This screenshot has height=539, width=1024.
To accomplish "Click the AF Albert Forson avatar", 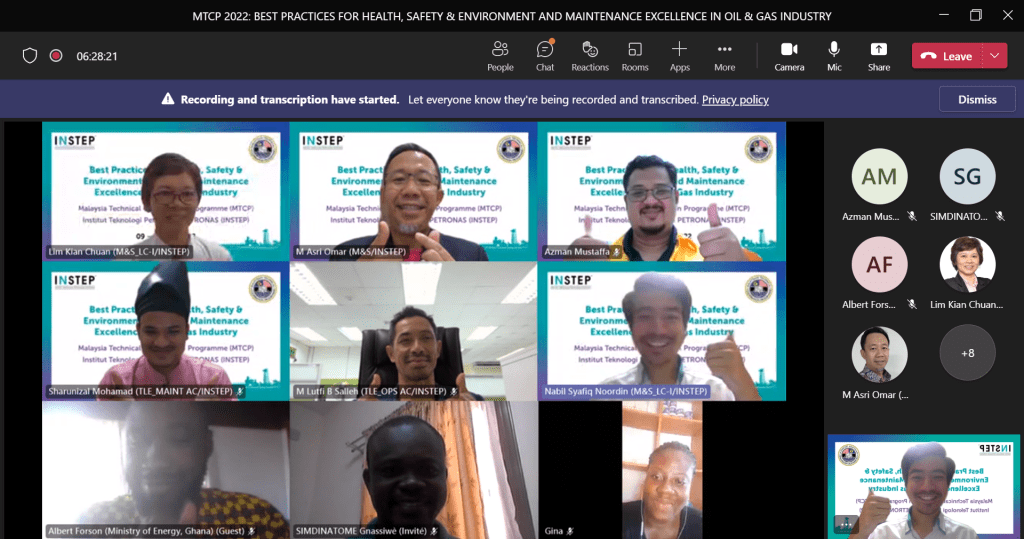I will tap(879, 265).
